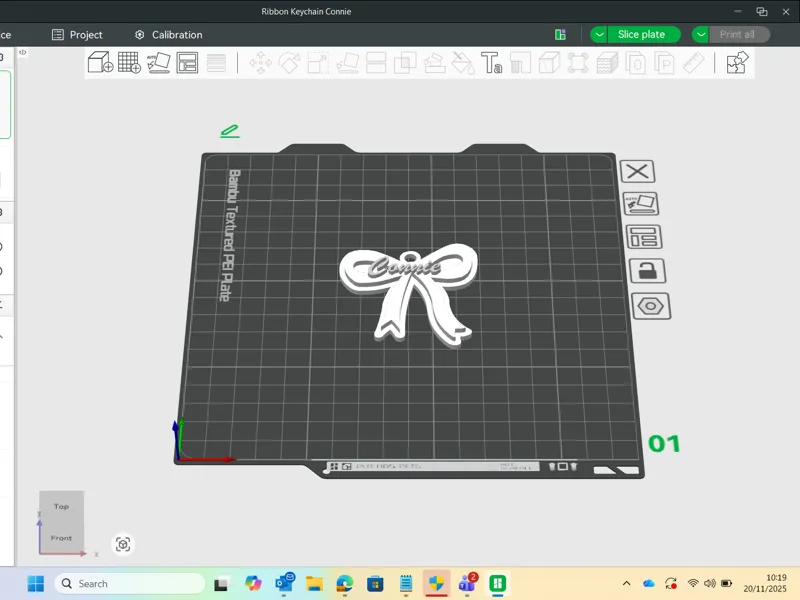The width and height of the screenshot is (800, 600).
Task: Click the Split to objects icon
Action: (636, 63)
